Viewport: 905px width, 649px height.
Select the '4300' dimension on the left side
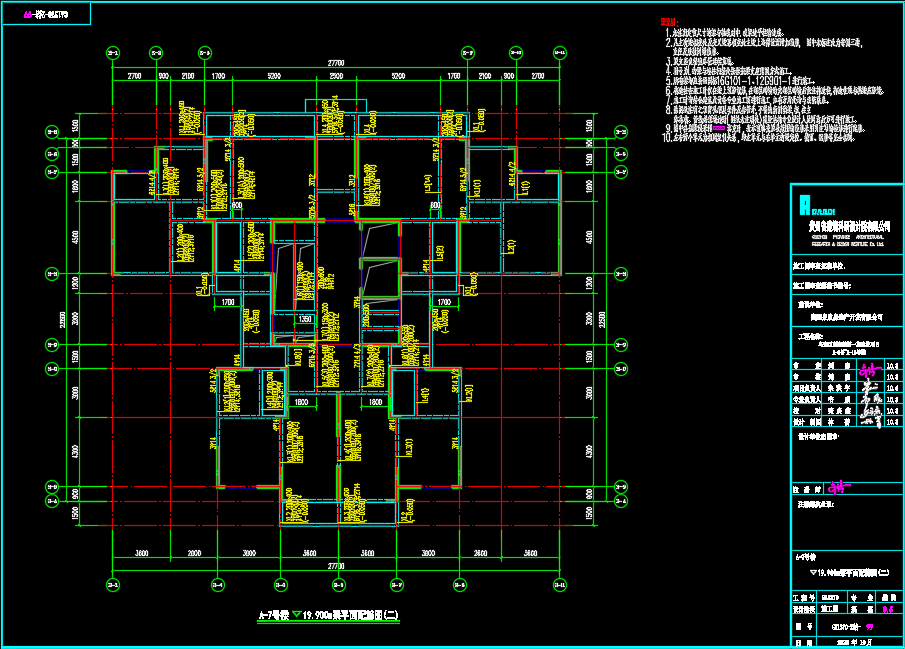coord(75,451)
